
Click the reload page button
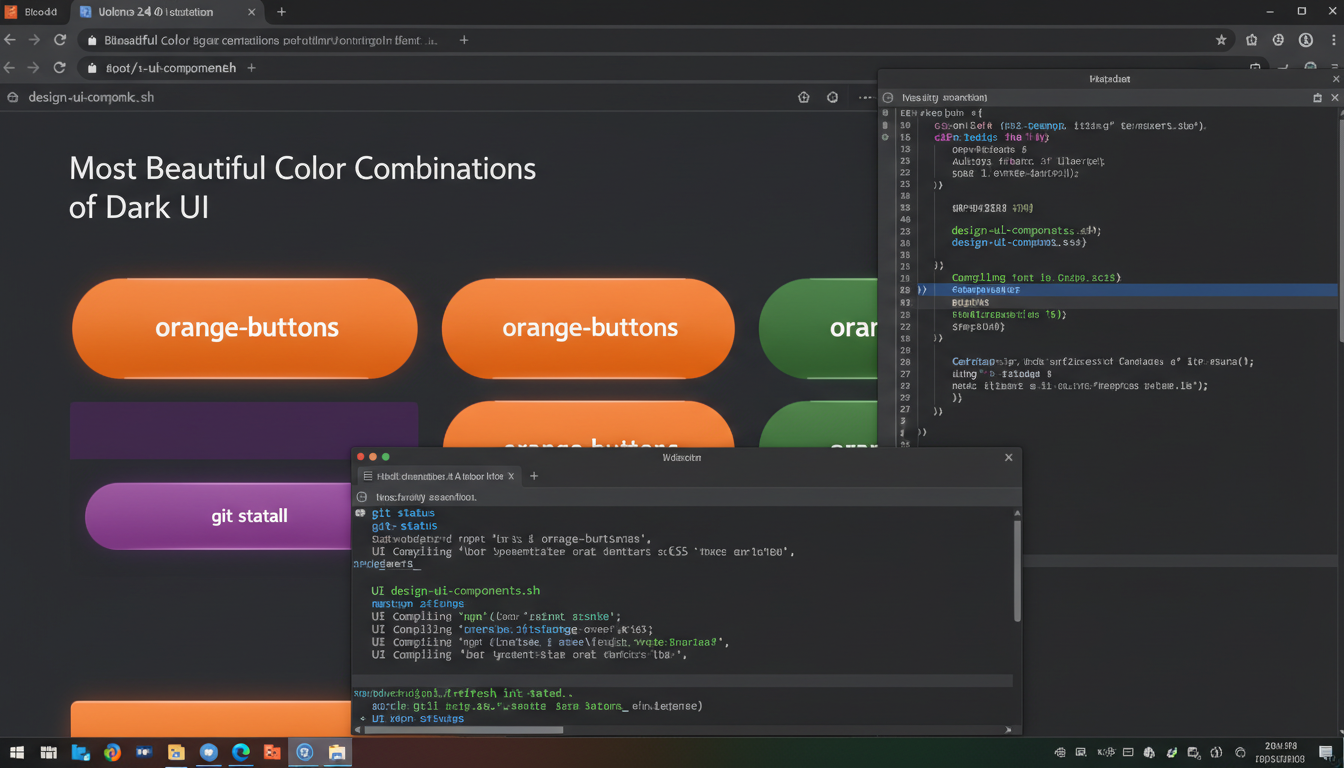click(60, 40)
